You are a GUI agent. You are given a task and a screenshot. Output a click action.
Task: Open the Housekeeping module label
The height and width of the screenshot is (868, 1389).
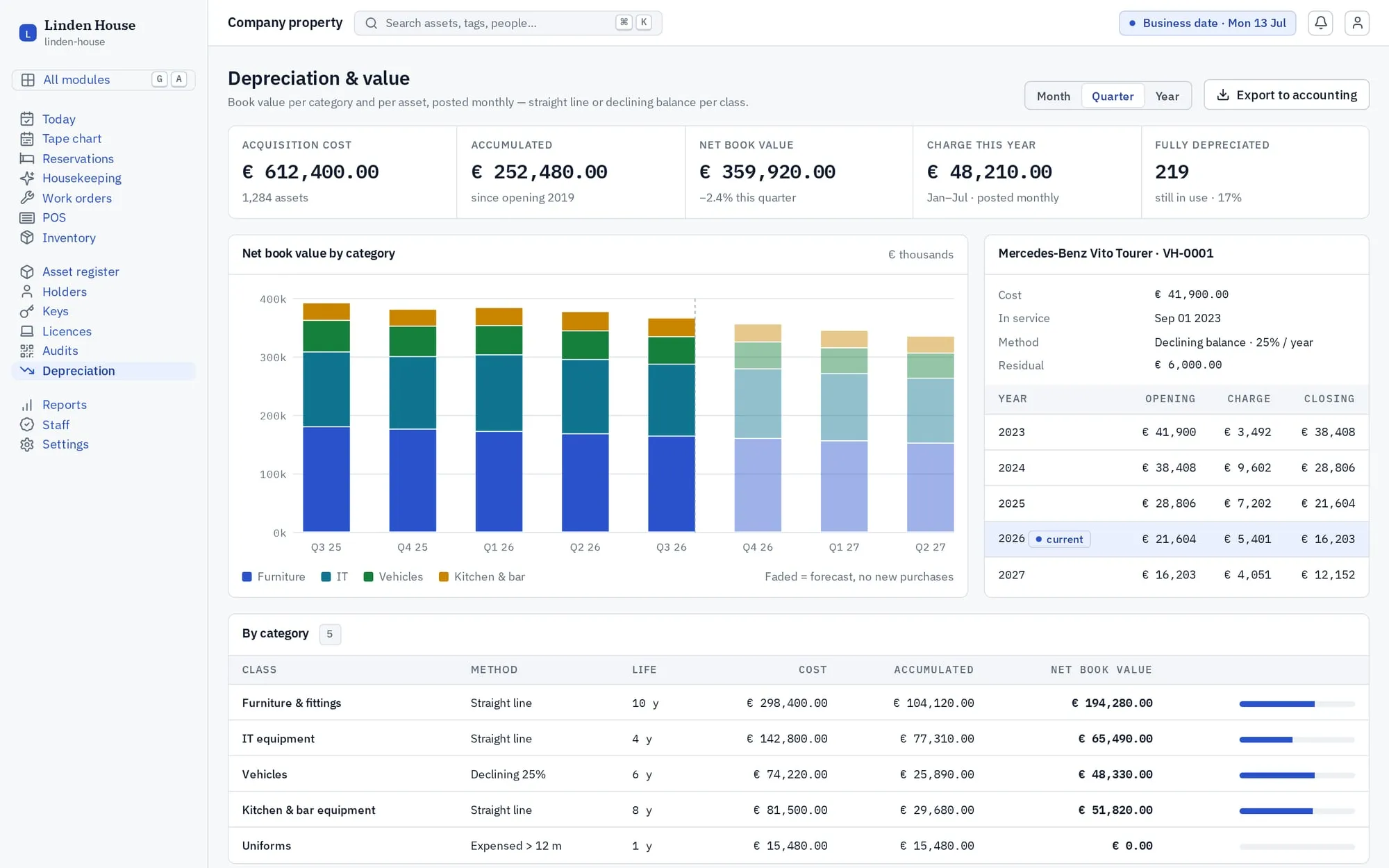(x=82, y=178)
